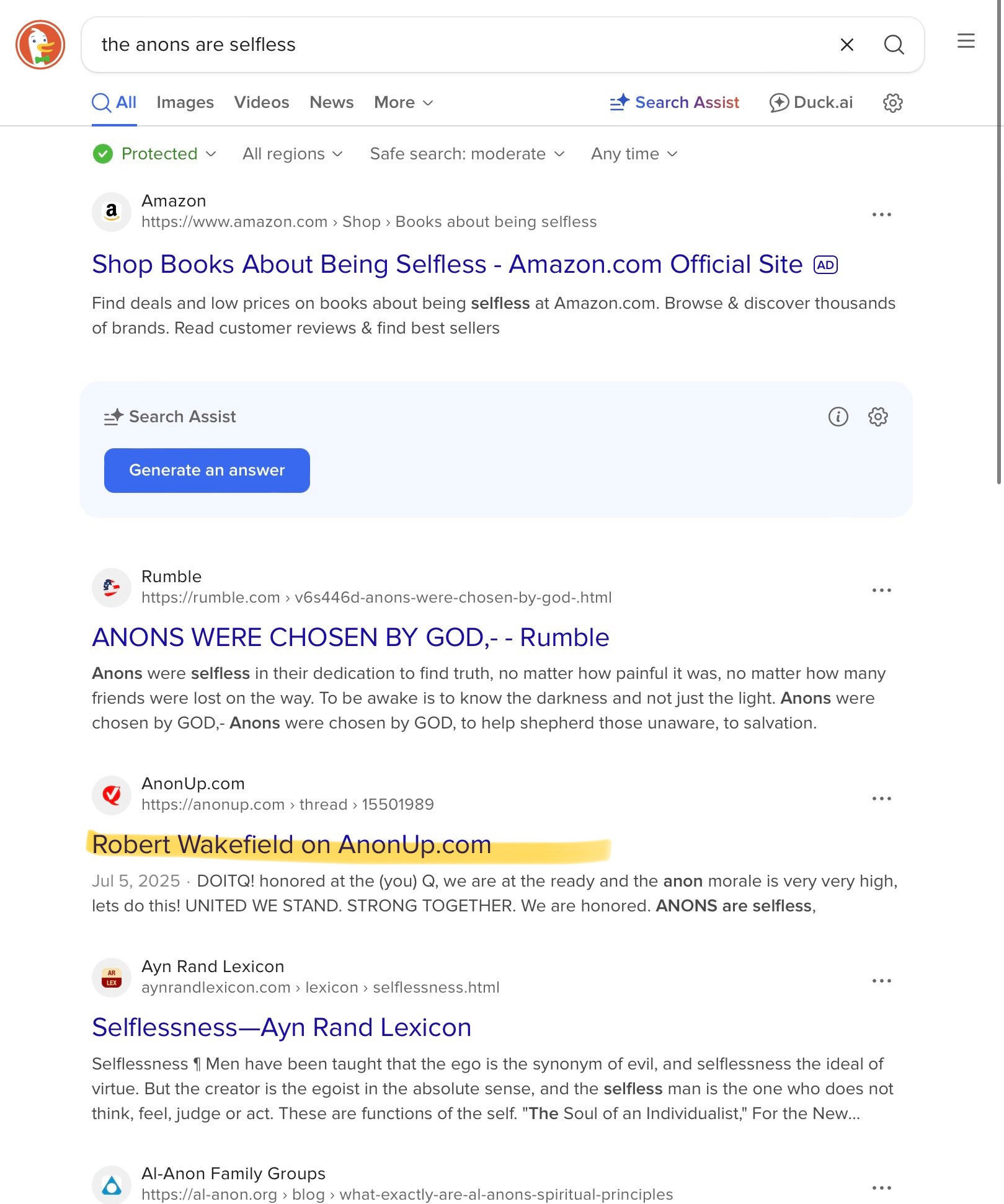Open Duck.ai chat

tap(811, 103)
